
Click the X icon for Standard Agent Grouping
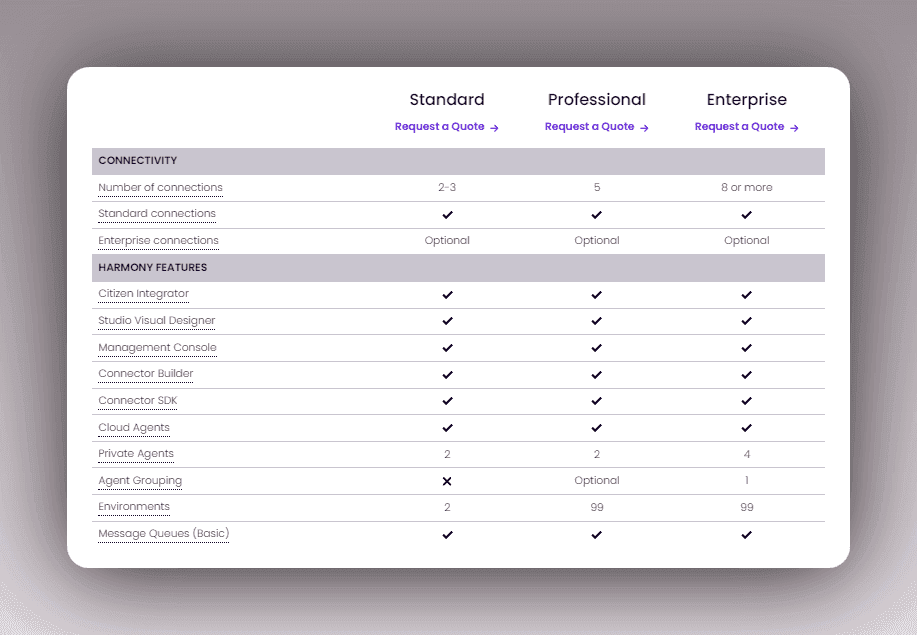[447, 481]
